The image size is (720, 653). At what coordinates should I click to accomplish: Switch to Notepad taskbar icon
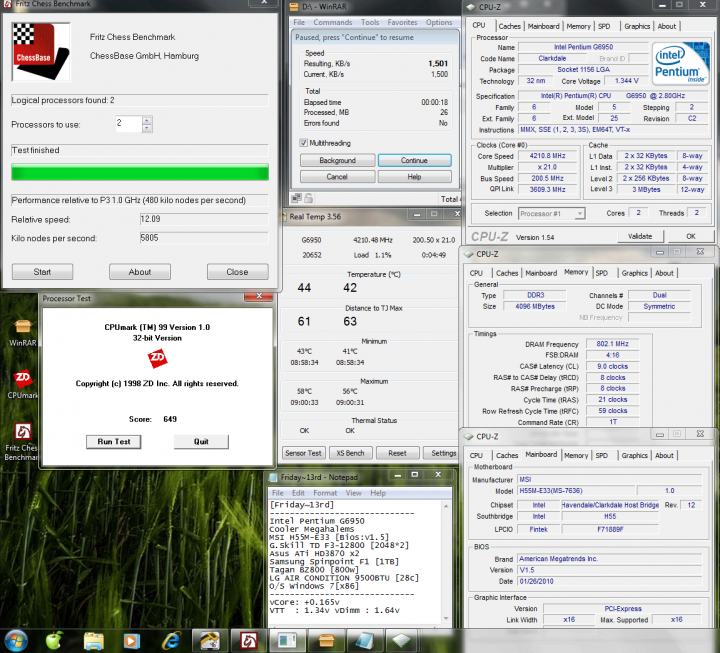coord(365,641)
